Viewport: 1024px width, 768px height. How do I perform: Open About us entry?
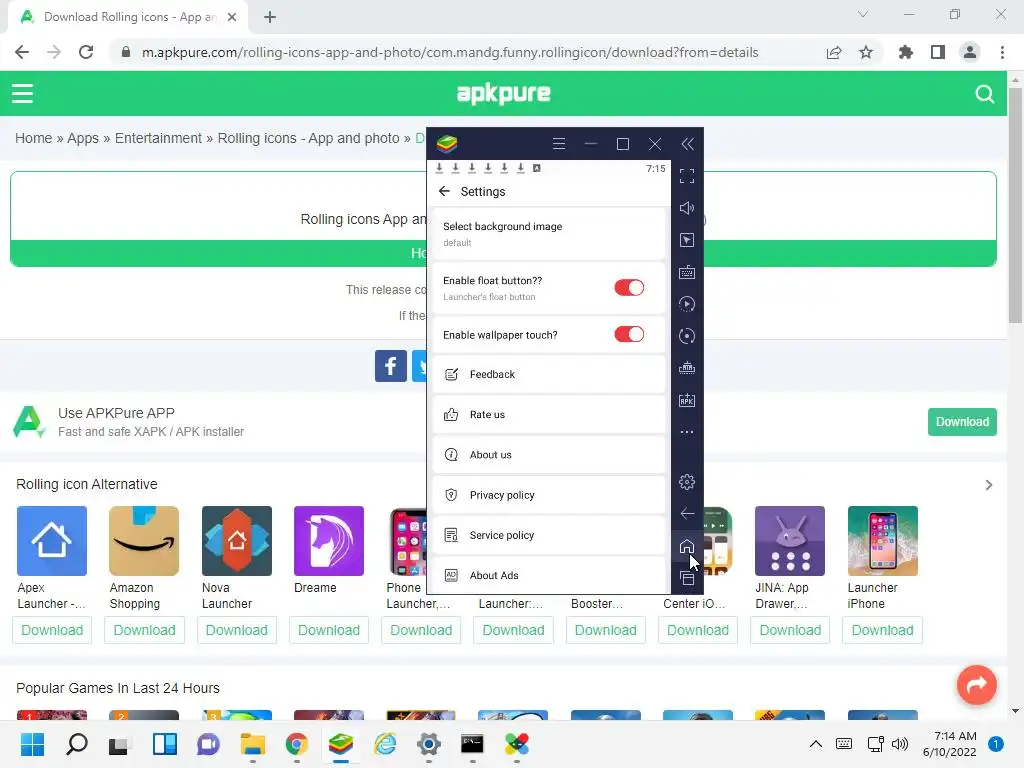pyautogui.click(x=549, y=455)
